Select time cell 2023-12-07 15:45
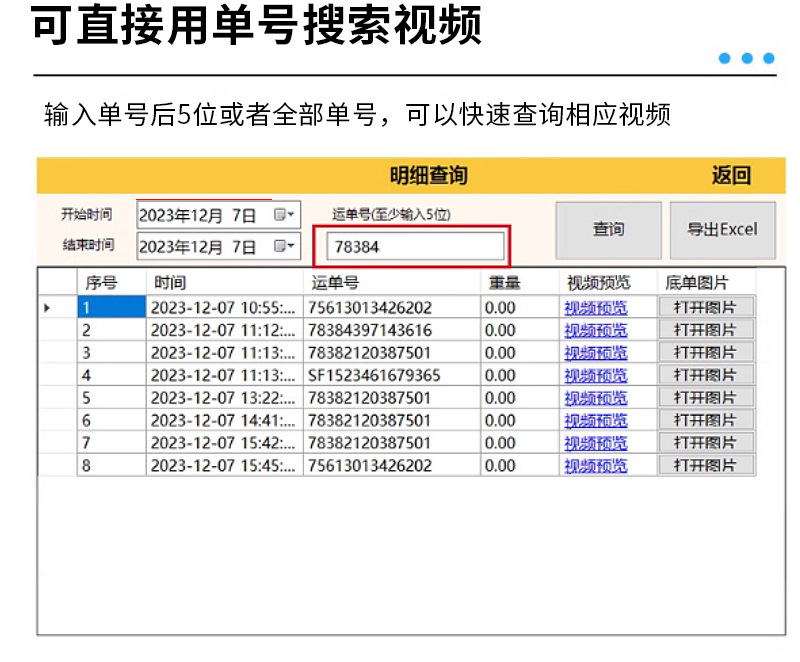 [225, 465]
